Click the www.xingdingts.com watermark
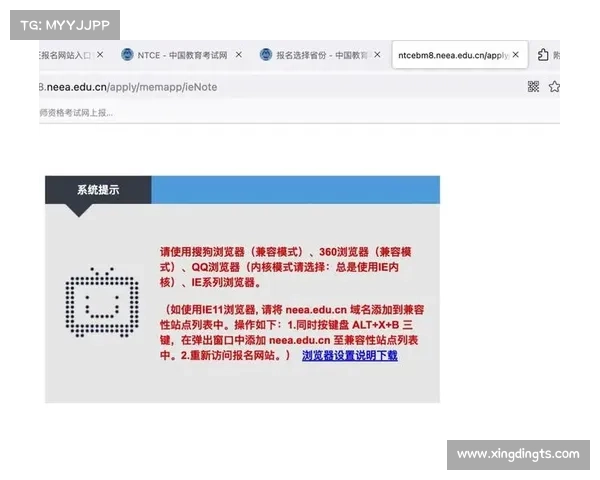 pos(517,454)
